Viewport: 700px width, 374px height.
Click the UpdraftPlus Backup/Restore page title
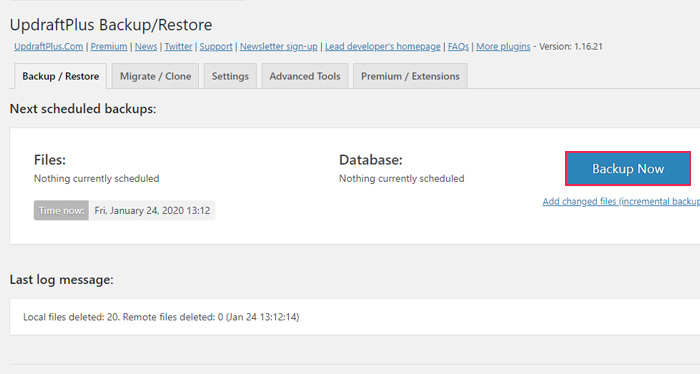coord(111,25)
